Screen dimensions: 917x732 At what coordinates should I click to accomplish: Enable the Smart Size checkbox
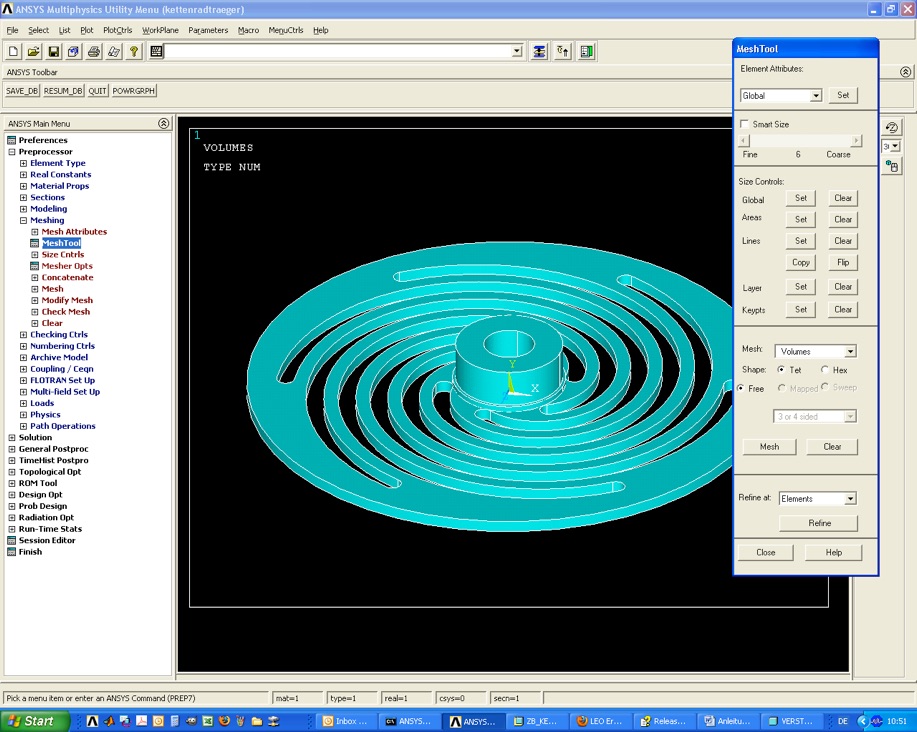[744, 124]
